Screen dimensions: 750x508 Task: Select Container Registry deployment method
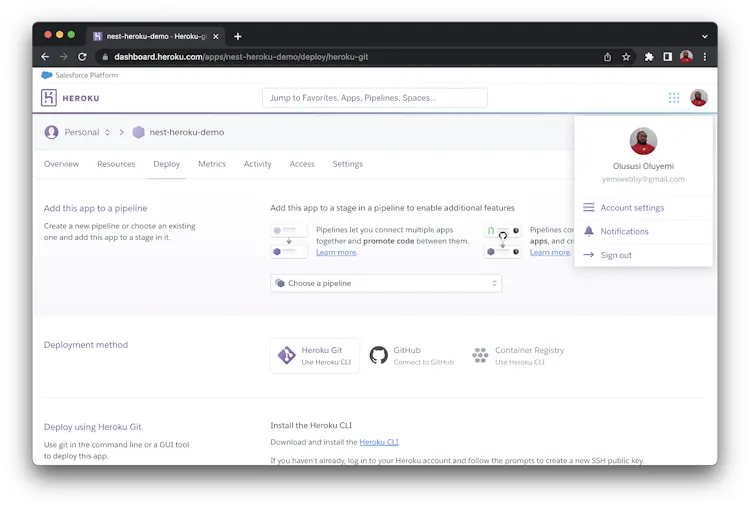pyautogui.click(x=518, y=355)
